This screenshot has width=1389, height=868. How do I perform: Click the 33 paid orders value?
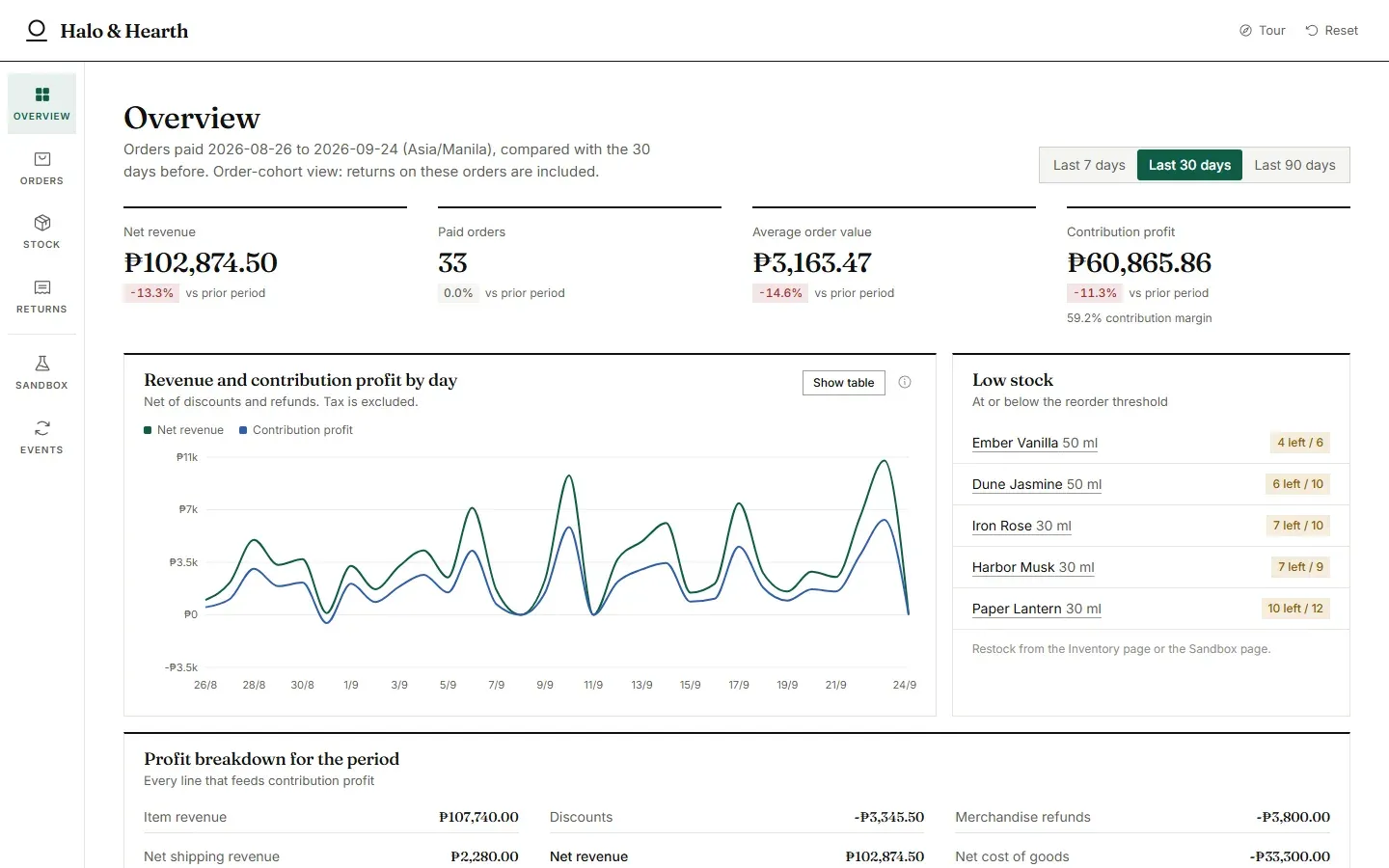point(452,262)
